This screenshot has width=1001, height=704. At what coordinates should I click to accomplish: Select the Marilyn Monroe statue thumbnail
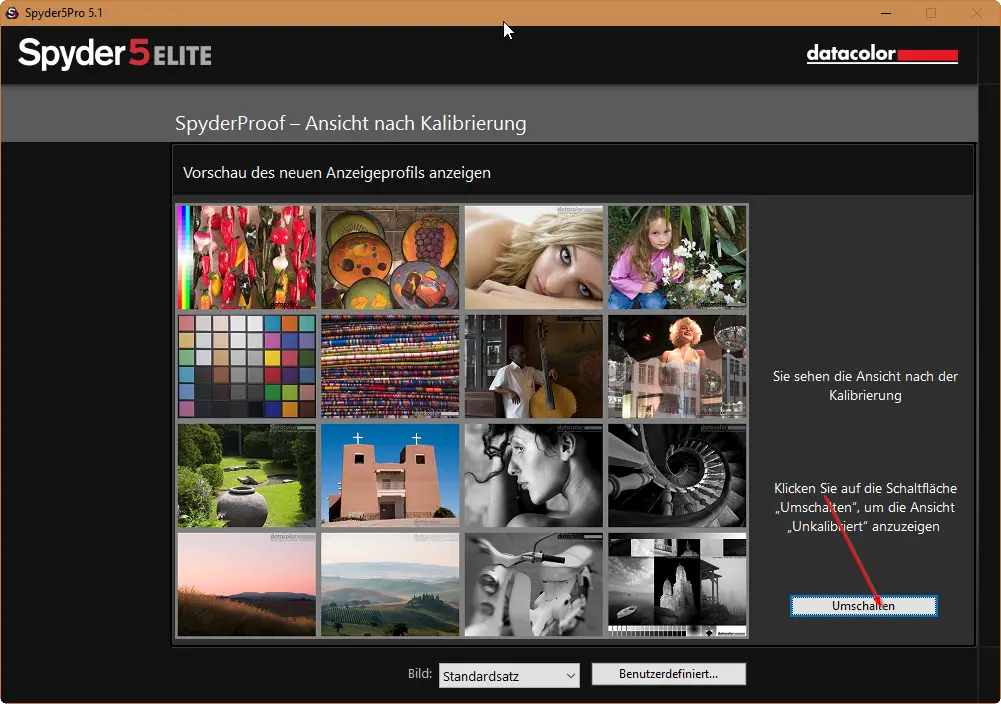(677, 366)
